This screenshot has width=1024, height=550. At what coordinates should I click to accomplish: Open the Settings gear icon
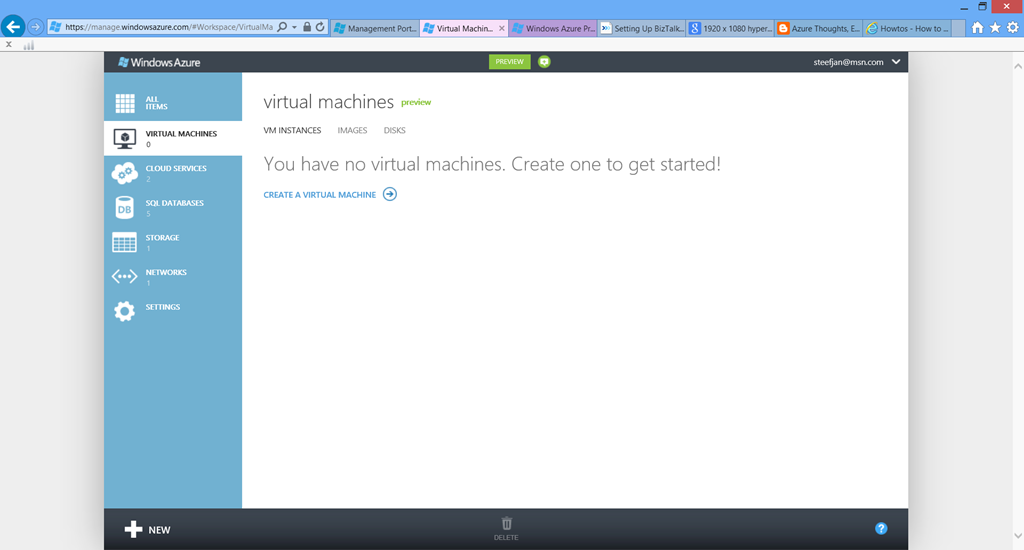pos(125,312)
